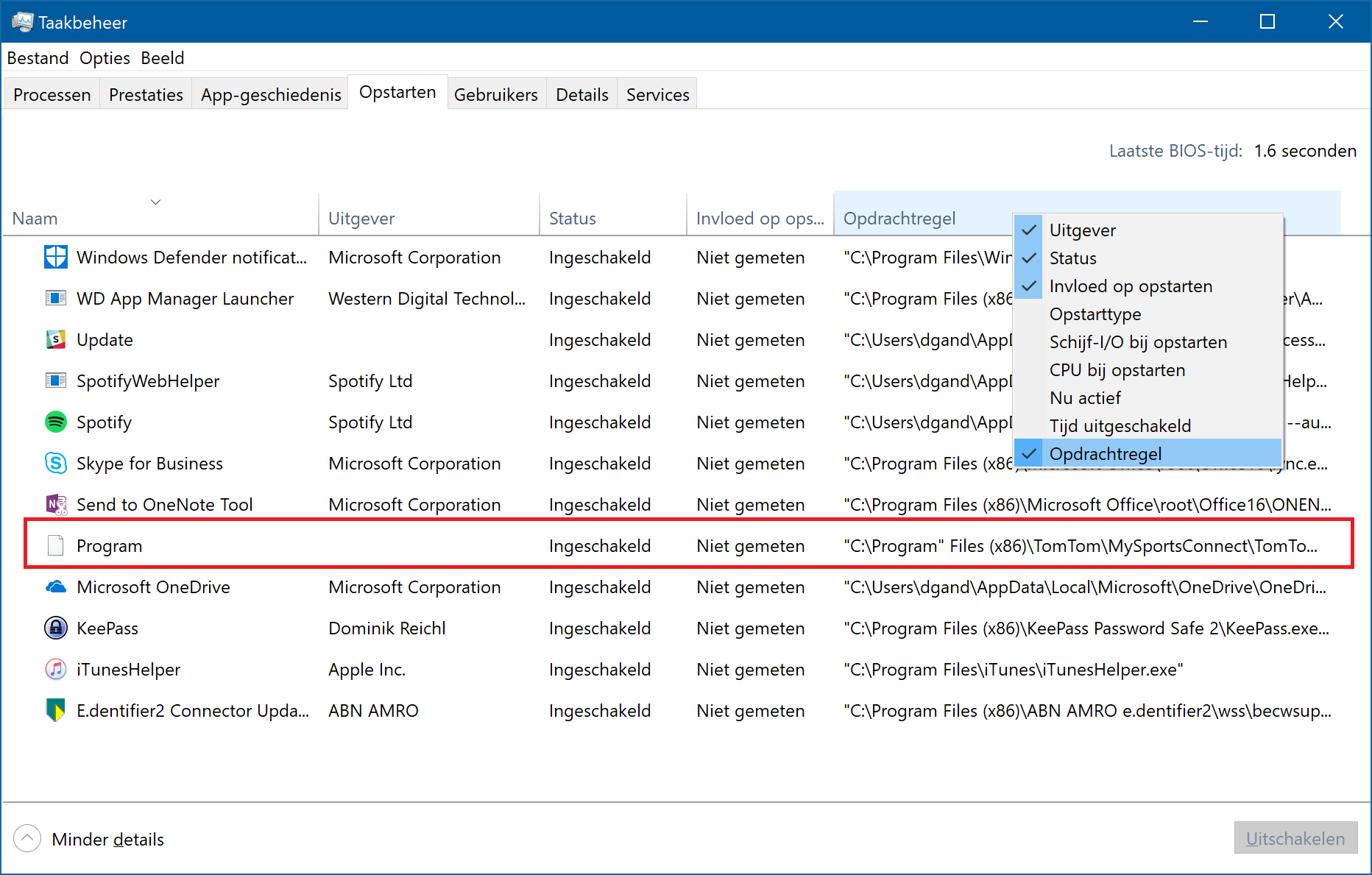Select the Windows Defender notificat... row name

pyautogui.click(x=191, y=258)
